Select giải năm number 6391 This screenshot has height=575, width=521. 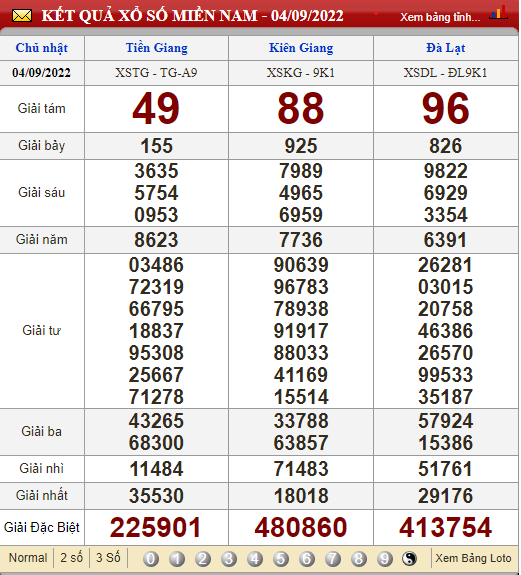(445, 240)
